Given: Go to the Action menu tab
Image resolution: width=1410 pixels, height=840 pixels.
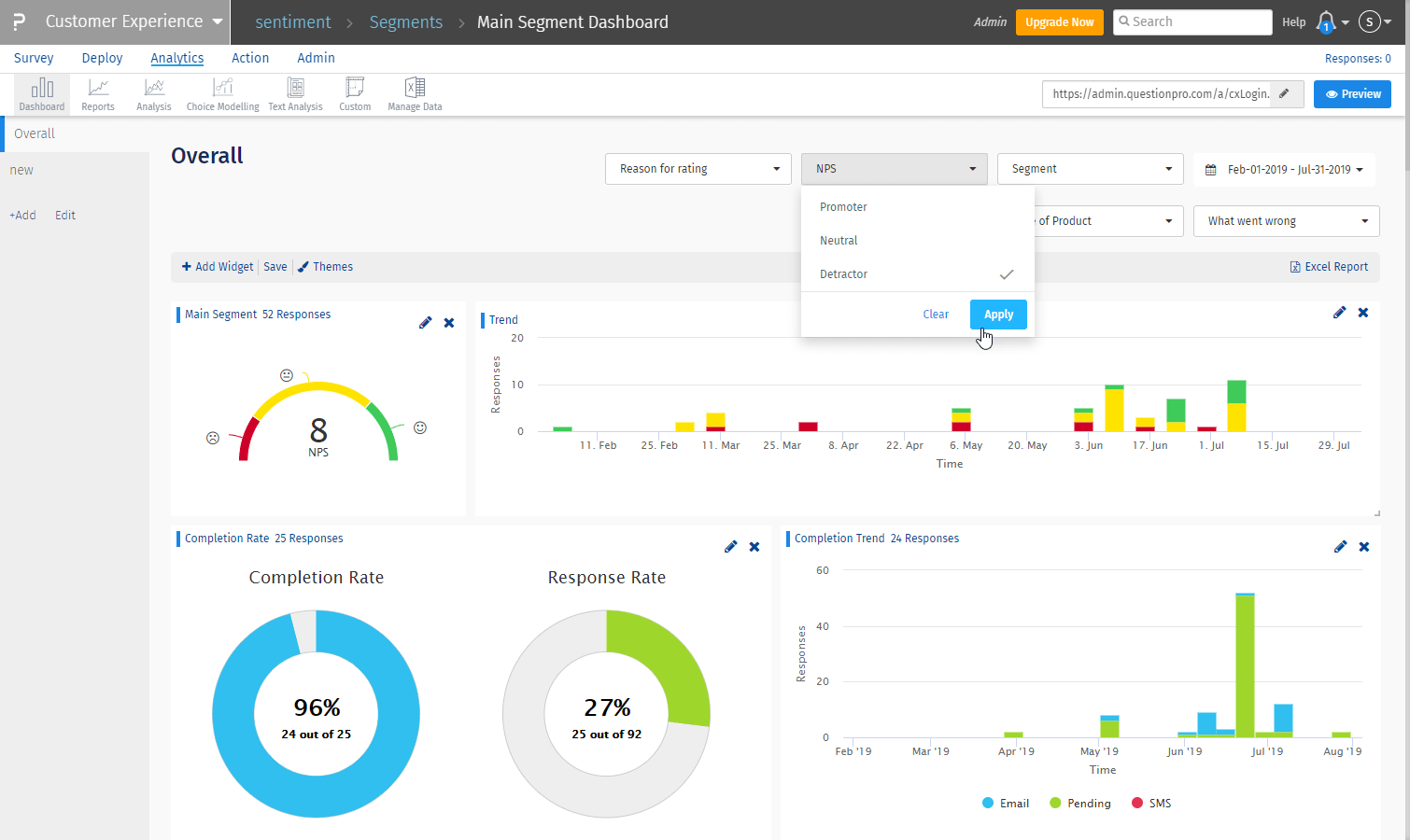Looking at the screenshot, I should tap(250, 58).
